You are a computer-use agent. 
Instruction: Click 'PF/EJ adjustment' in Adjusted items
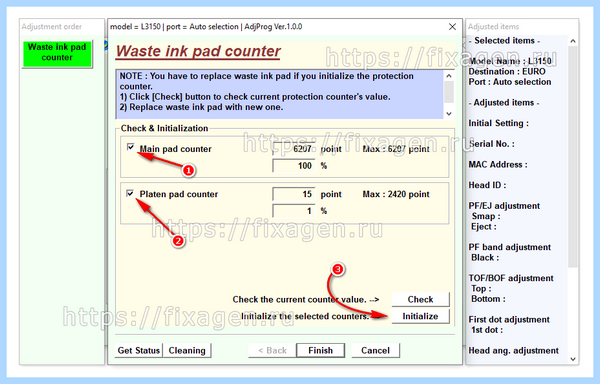pos(504,206)
